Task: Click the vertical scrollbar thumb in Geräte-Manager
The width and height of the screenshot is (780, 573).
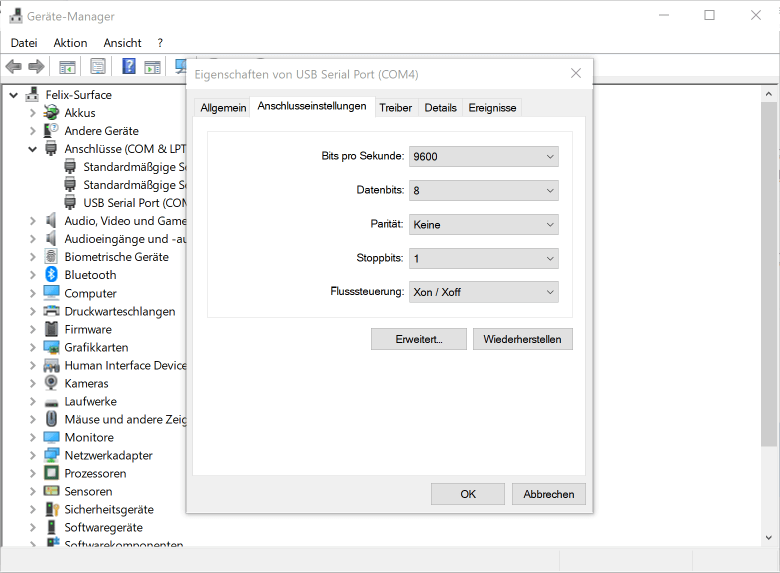Action: coord(769,274)
